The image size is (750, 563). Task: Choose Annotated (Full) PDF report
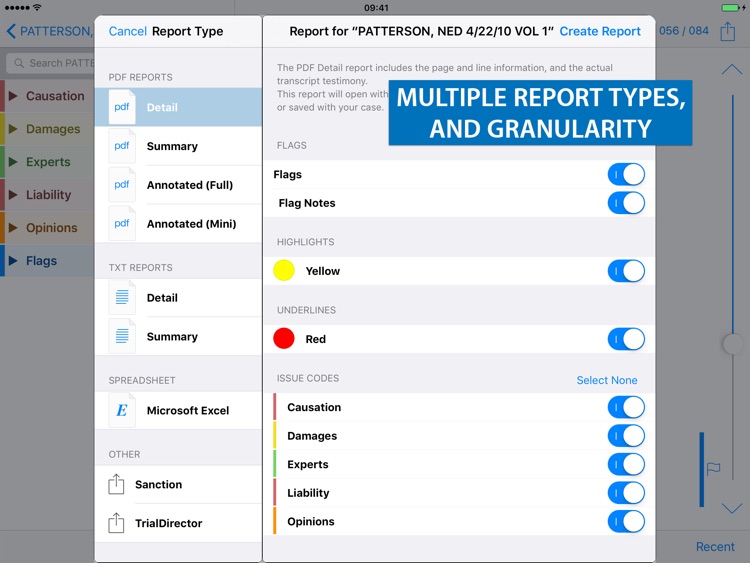(x=178, y=185)
